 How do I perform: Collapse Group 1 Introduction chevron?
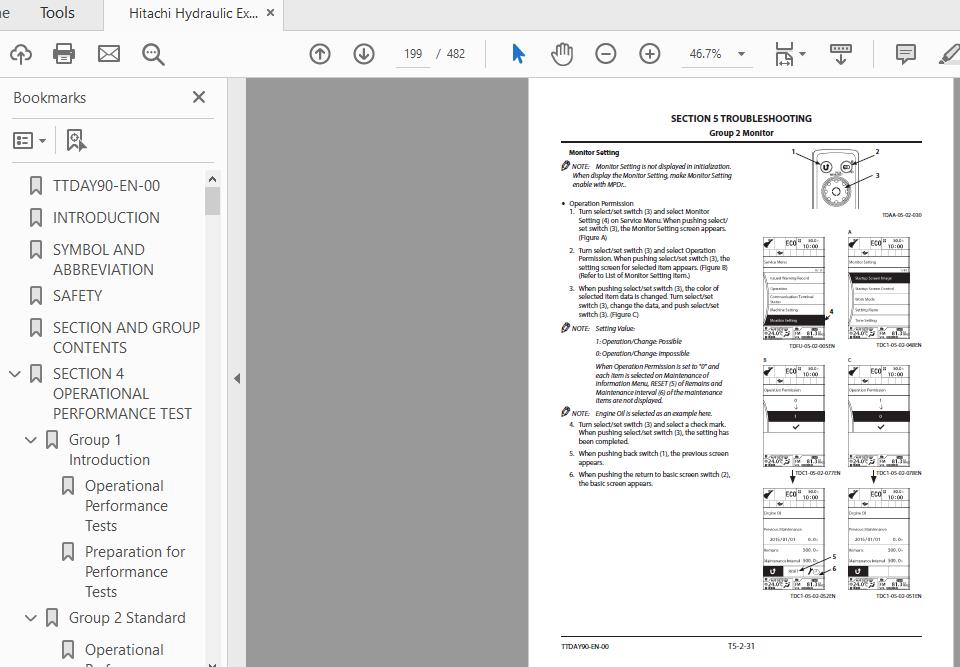point(31,440)
